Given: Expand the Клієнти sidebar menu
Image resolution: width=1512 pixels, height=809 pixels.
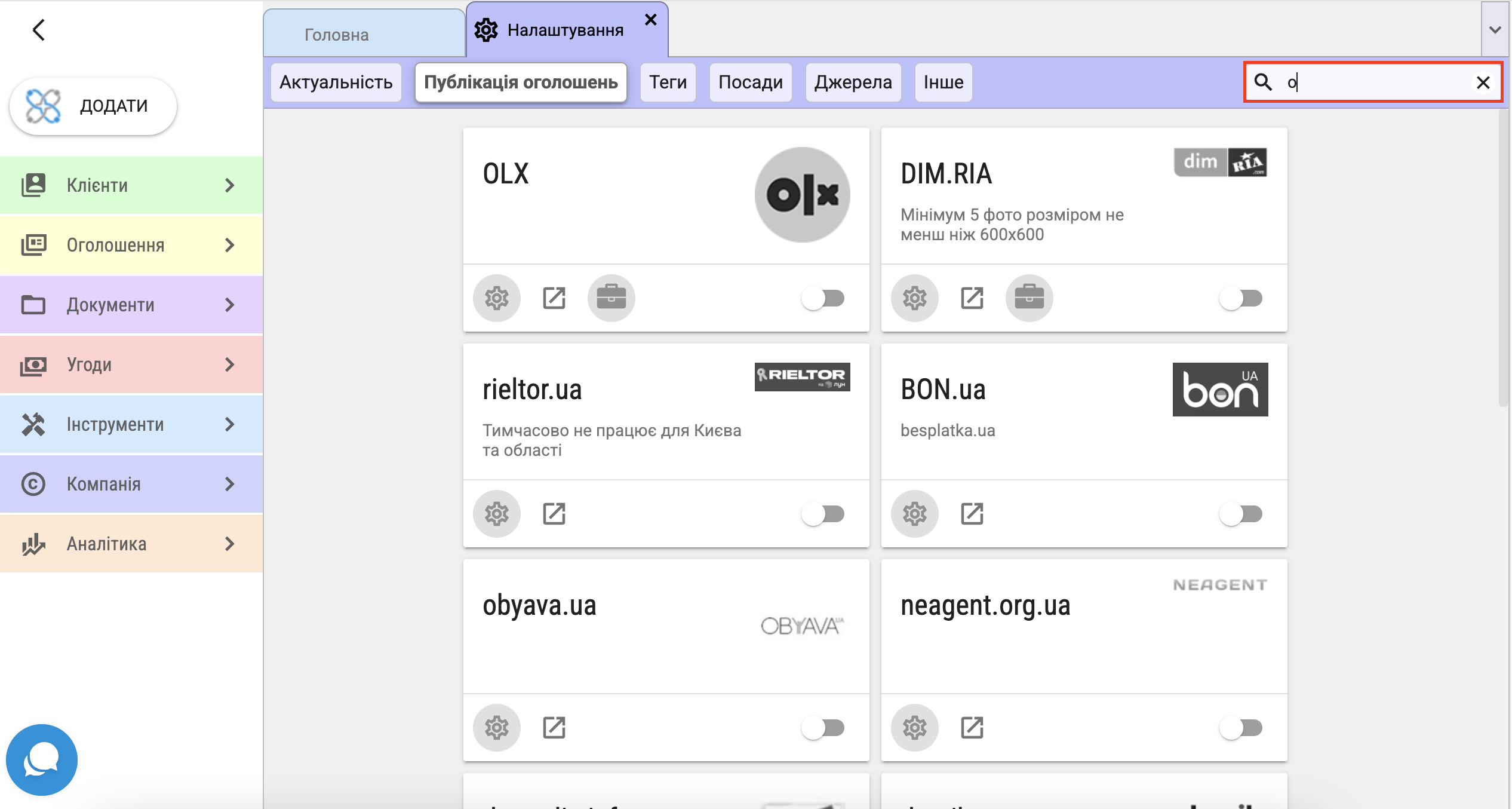Looking at the screenshot, I should point(131,185).
